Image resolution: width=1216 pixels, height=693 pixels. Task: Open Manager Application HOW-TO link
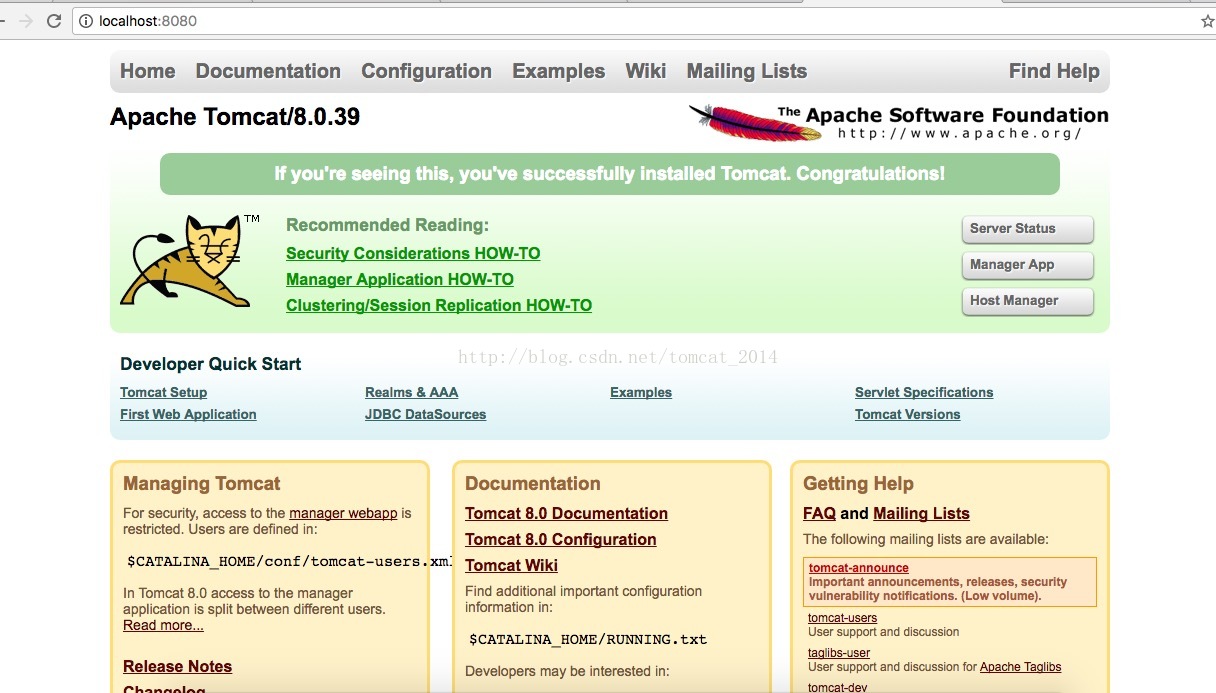[x=400, y=280]
